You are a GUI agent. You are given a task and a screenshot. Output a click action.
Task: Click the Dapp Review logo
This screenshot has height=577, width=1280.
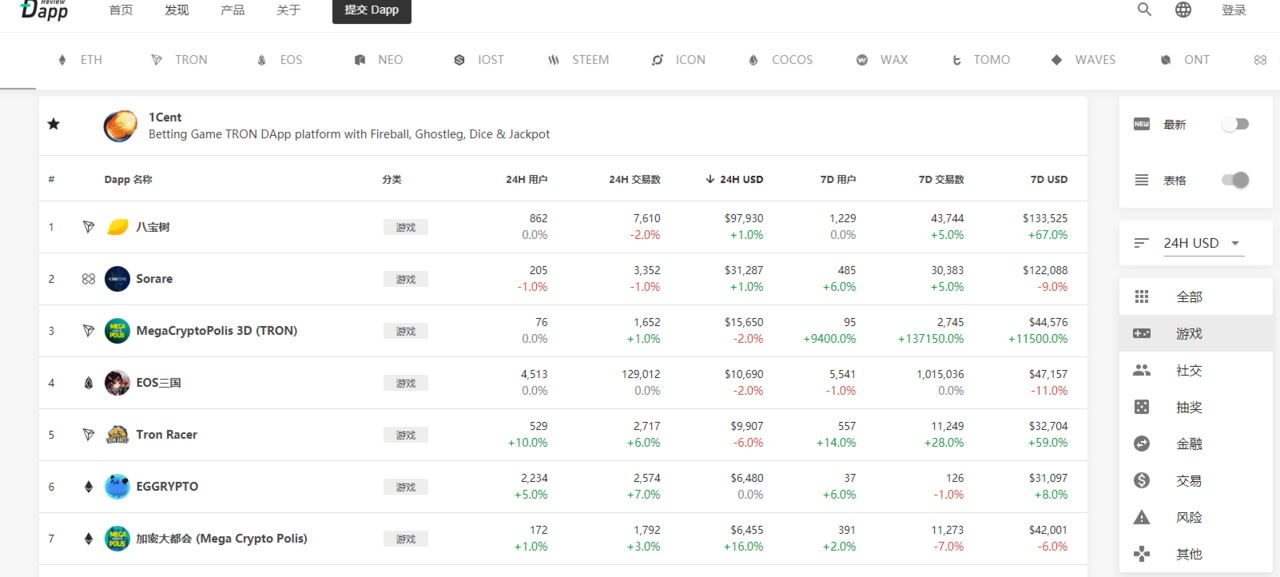(x=44, y=9)
